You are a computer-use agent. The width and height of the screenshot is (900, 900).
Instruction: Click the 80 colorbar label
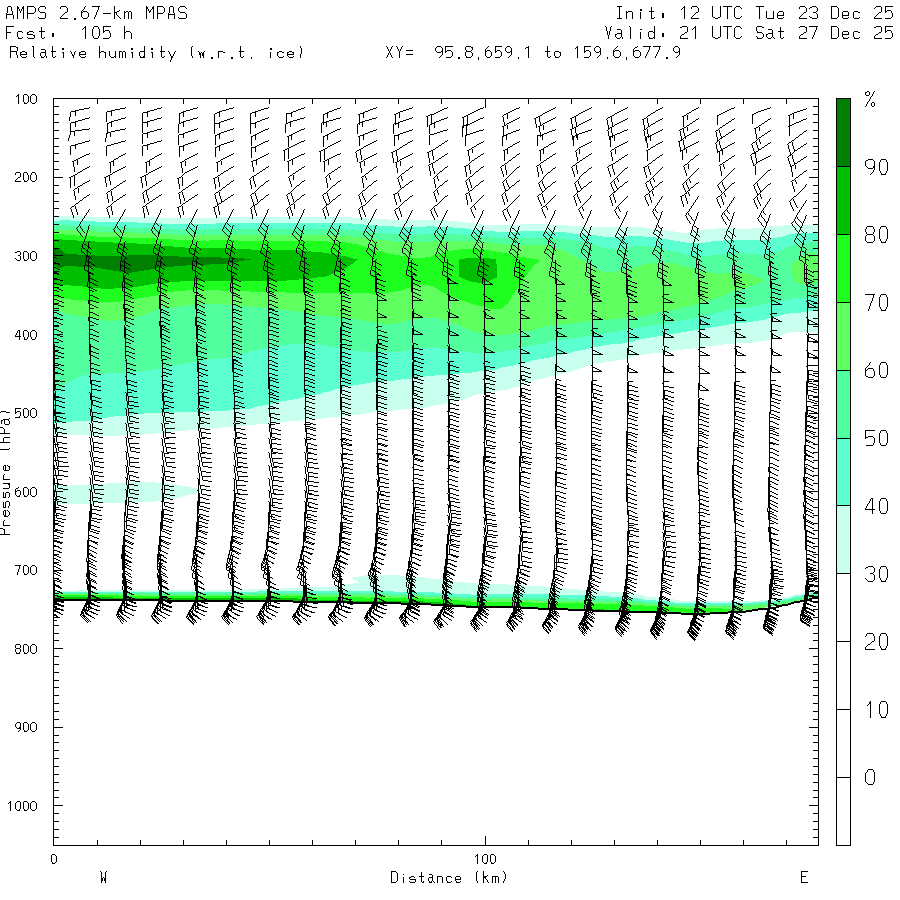[876, 235]
